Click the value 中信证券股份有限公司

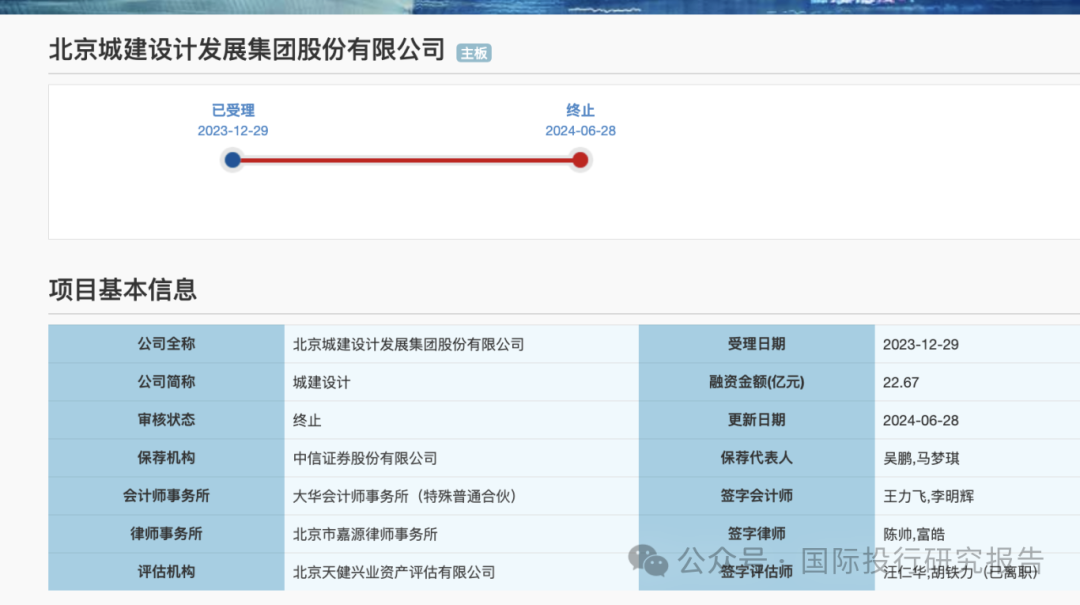tap(365, 458)
